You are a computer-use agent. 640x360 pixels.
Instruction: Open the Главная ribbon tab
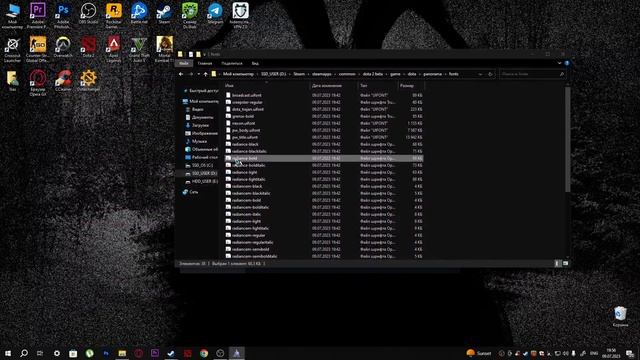tap(205, 63)
